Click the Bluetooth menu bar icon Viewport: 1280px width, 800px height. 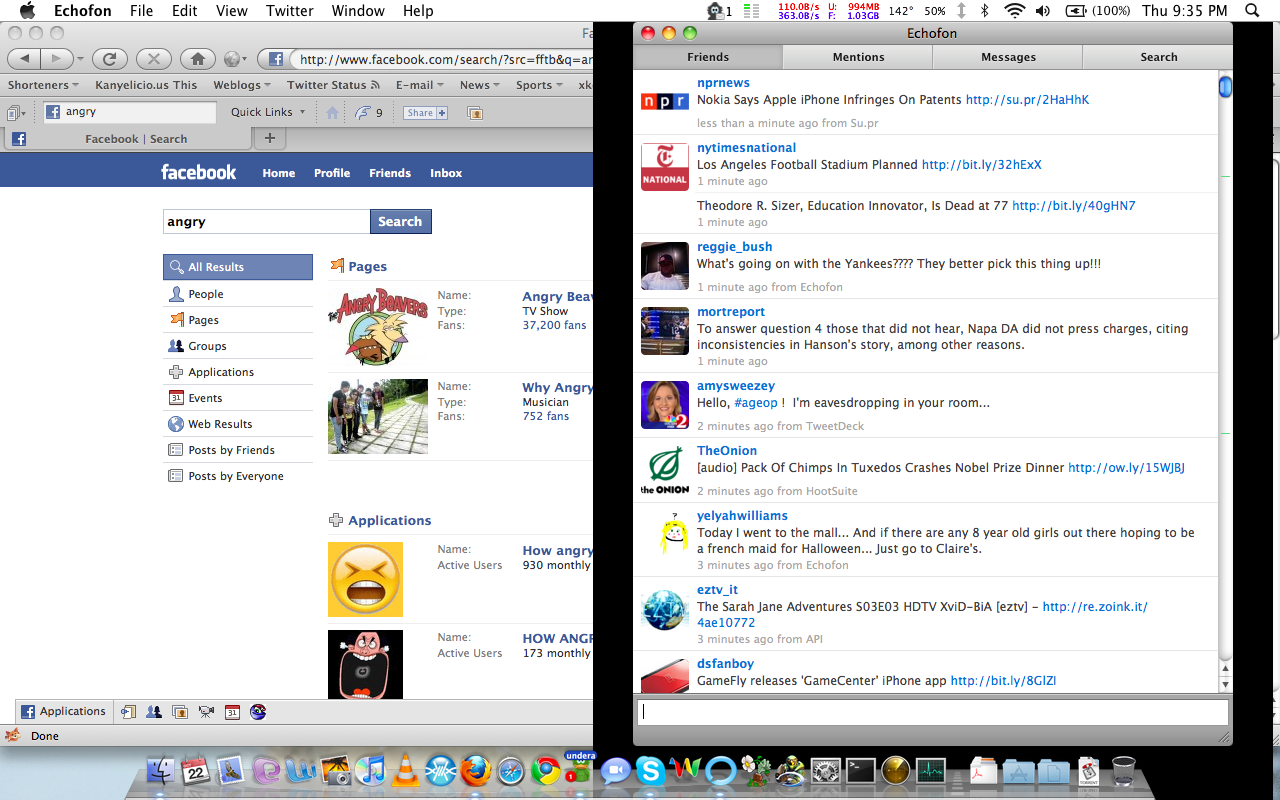pos(984,11)
